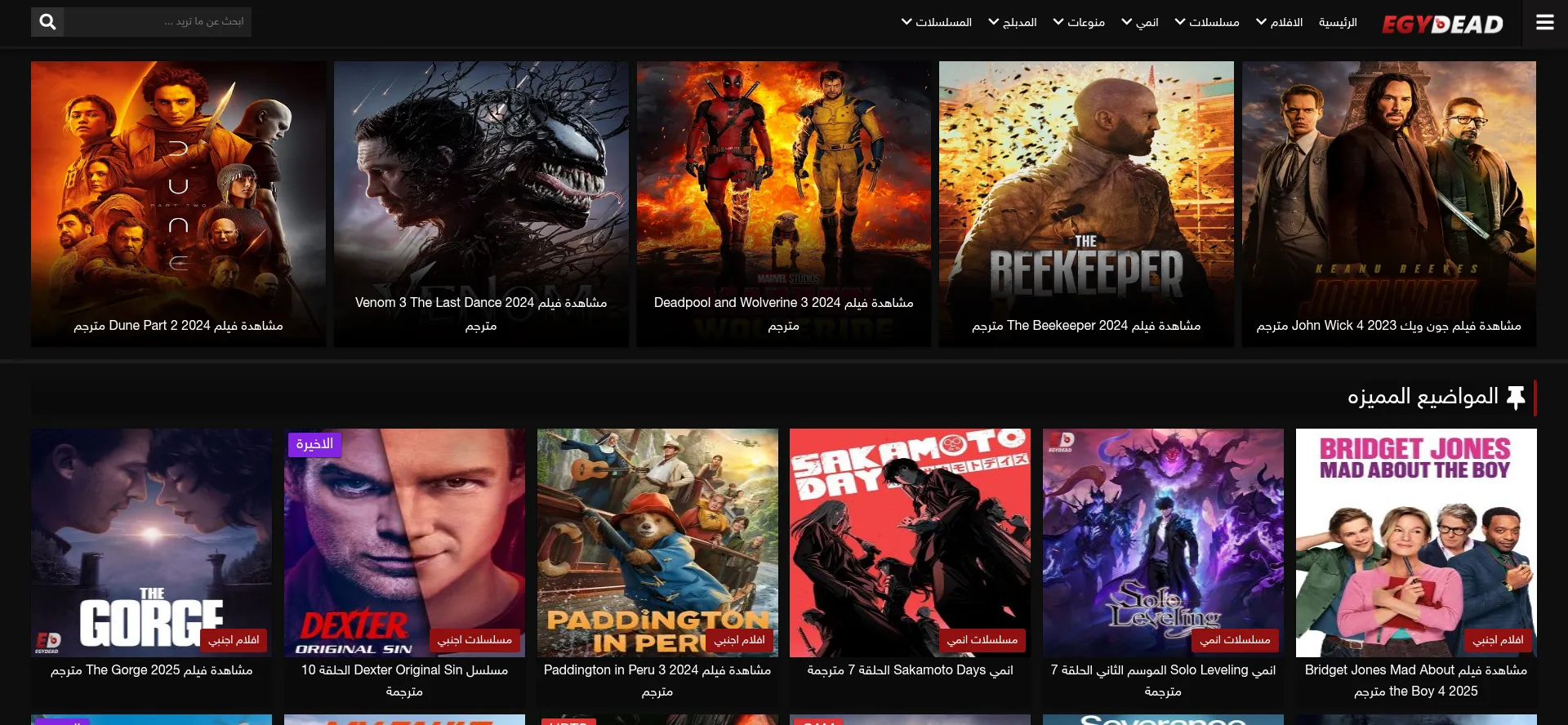Open Venom 3 The Last Dance poster
This screenshot has height=725, width=1568.
(481, 204)
